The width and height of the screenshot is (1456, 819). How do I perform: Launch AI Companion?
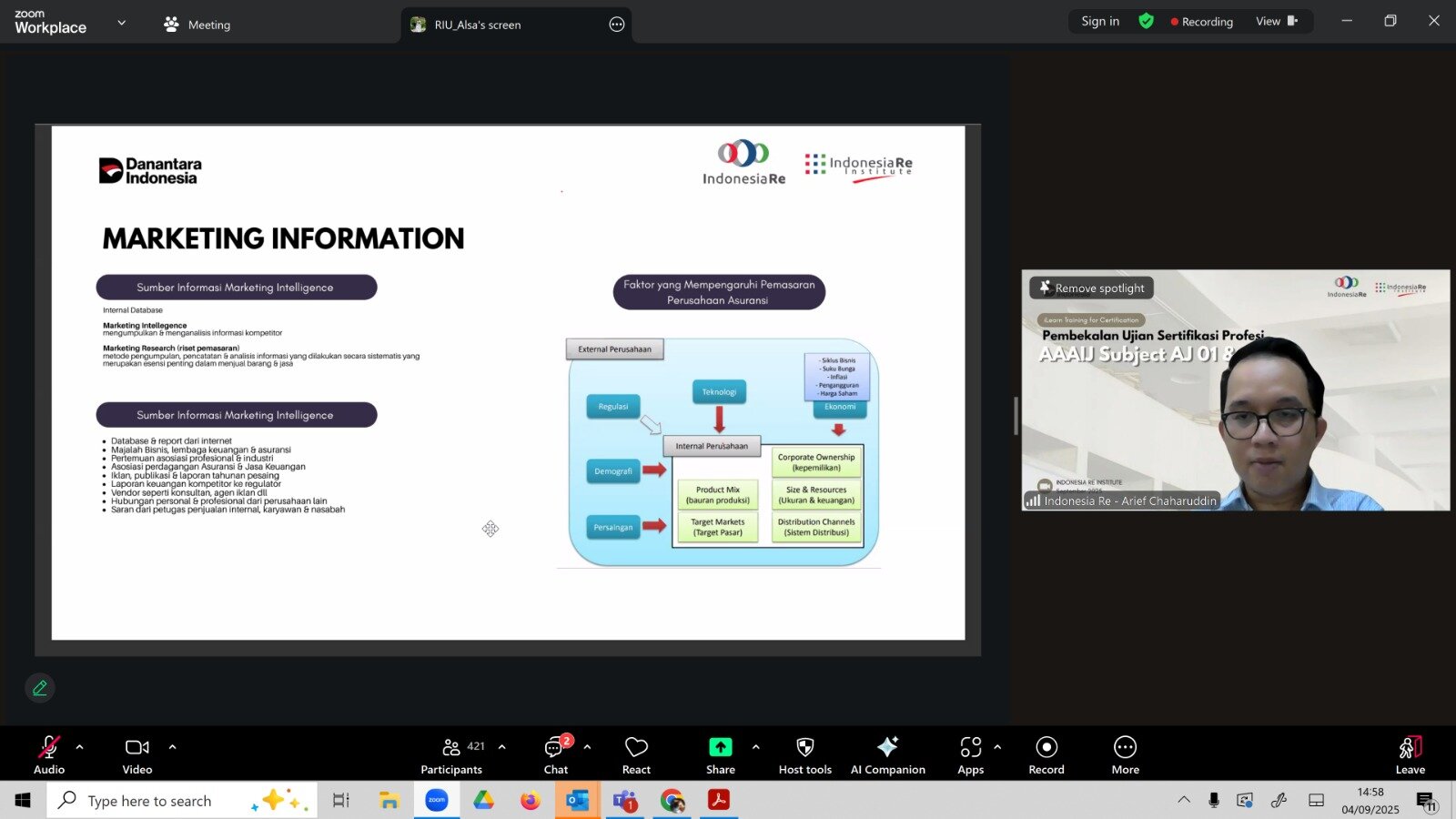(887, 755)
